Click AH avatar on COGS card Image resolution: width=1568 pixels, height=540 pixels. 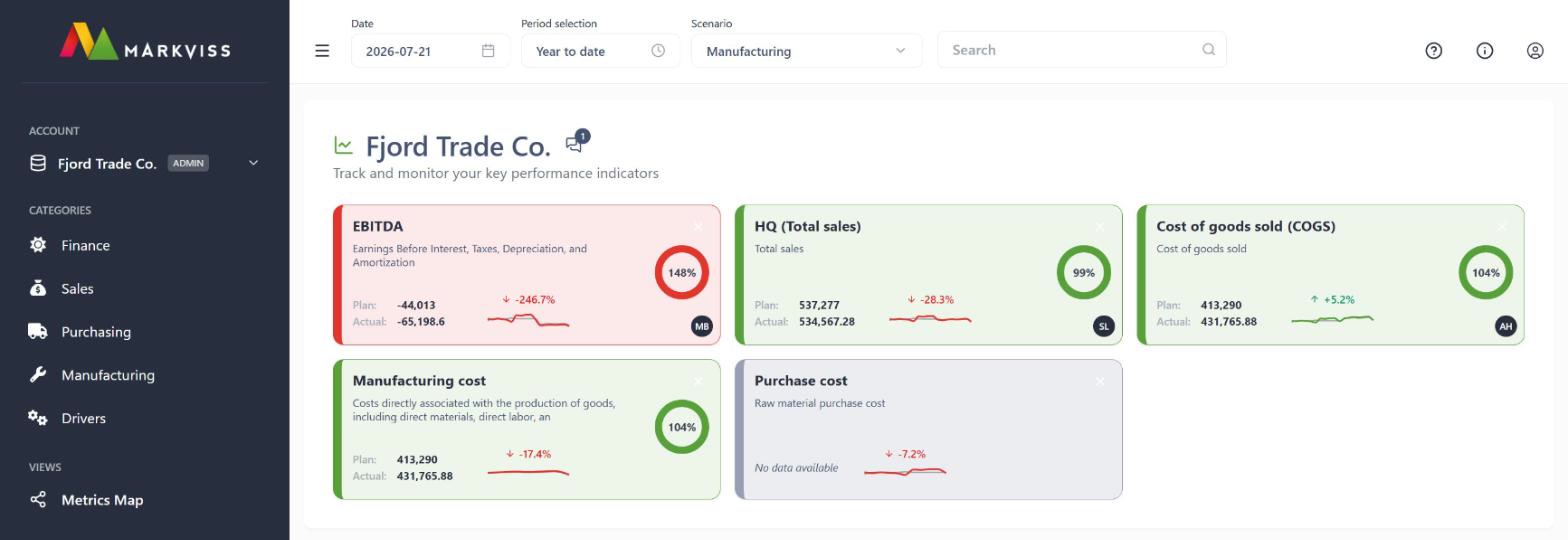[x=1505, y=326]
